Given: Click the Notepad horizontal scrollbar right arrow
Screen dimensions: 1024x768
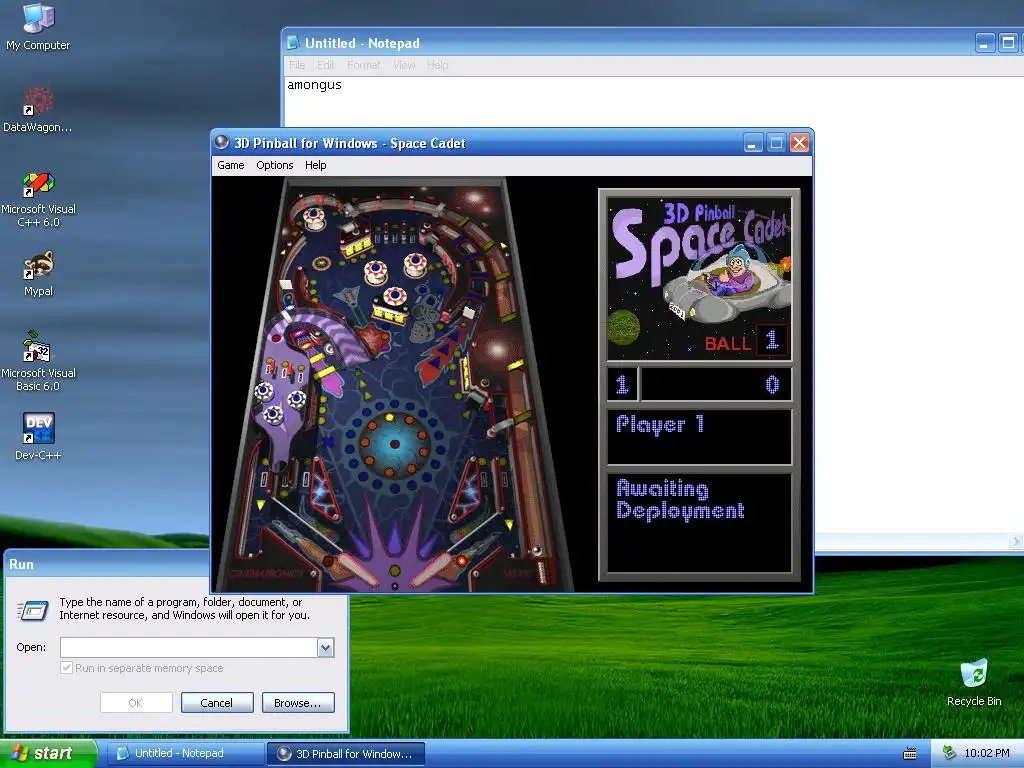Looking at the screenshot, I should (x=1016, y=541).
